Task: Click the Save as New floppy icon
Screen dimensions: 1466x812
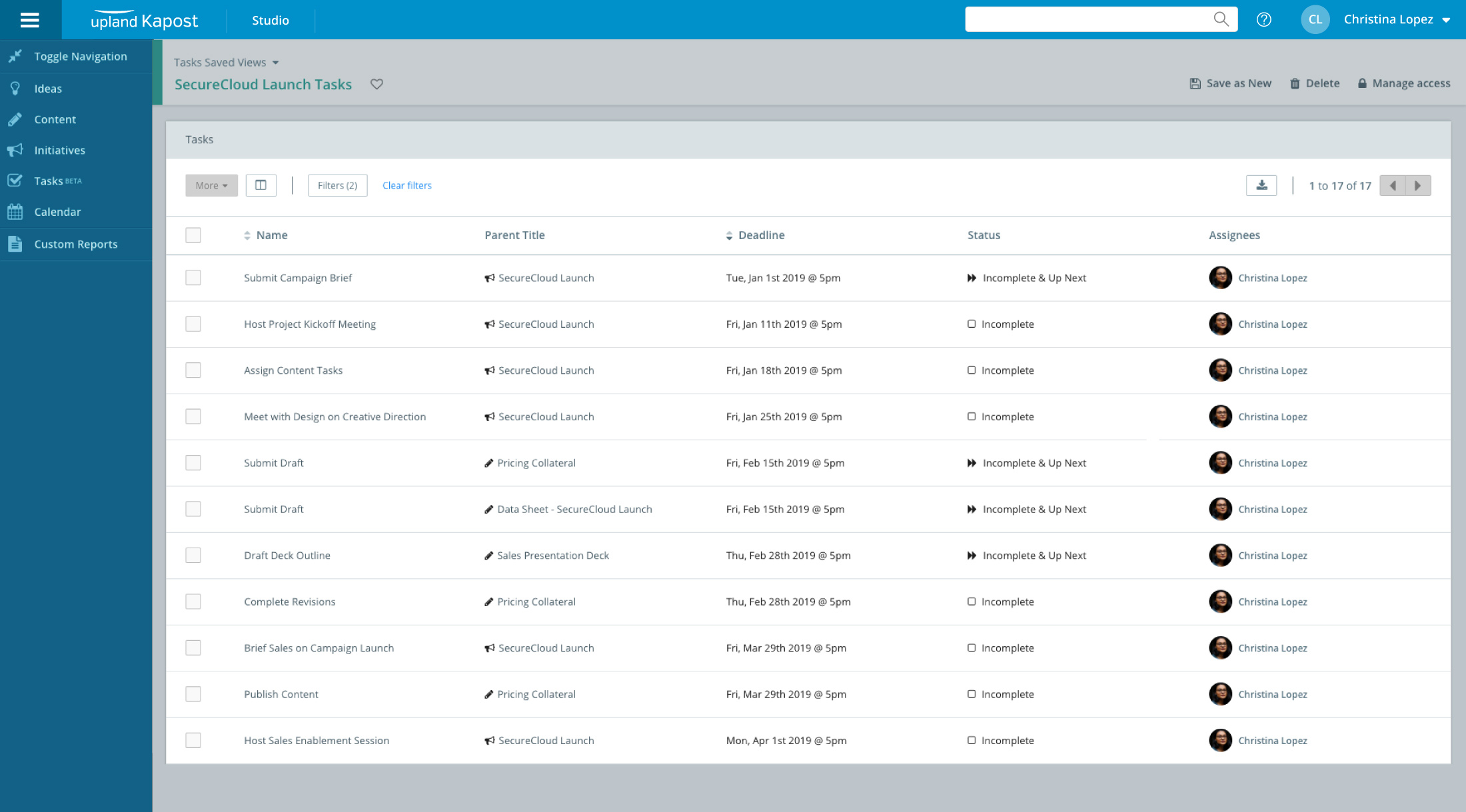Action: pos(1195,83)
